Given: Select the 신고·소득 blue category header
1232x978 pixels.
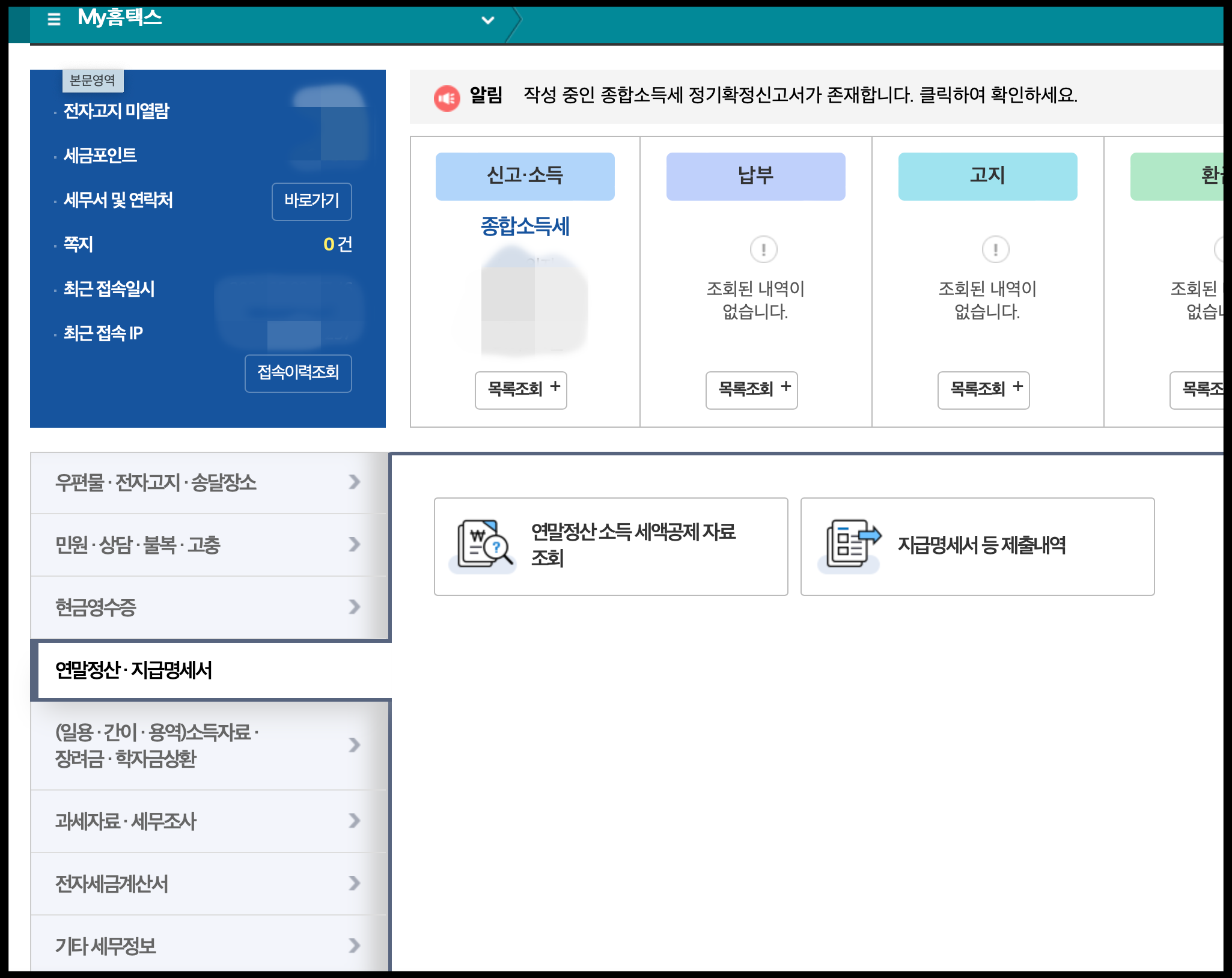Looking at the screenshot, I should click(525, 176).
